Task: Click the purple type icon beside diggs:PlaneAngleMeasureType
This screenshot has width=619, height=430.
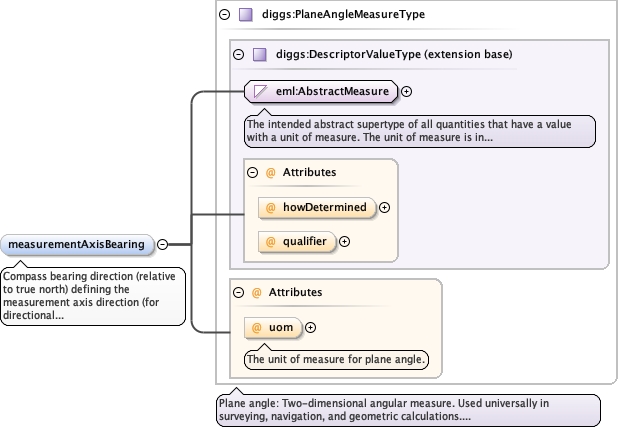Action: click(x=245, y=15)
